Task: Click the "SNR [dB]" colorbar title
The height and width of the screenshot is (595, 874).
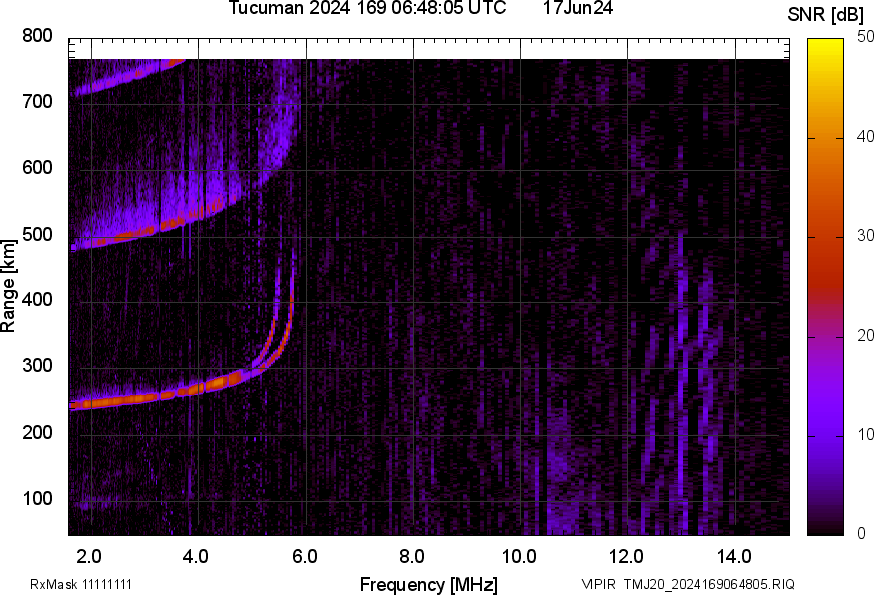Action: tap(826, 15)
